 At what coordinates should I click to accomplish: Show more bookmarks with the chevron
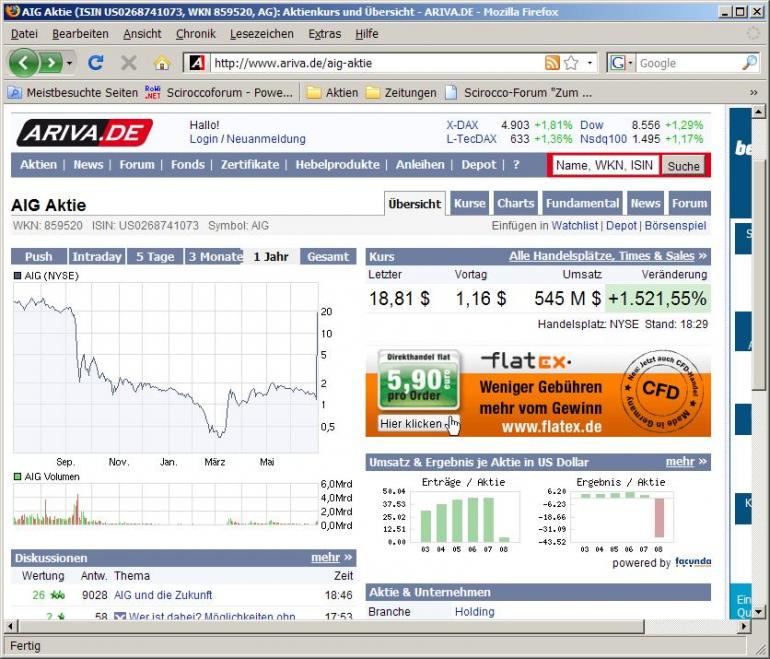(x=754, y=92)
